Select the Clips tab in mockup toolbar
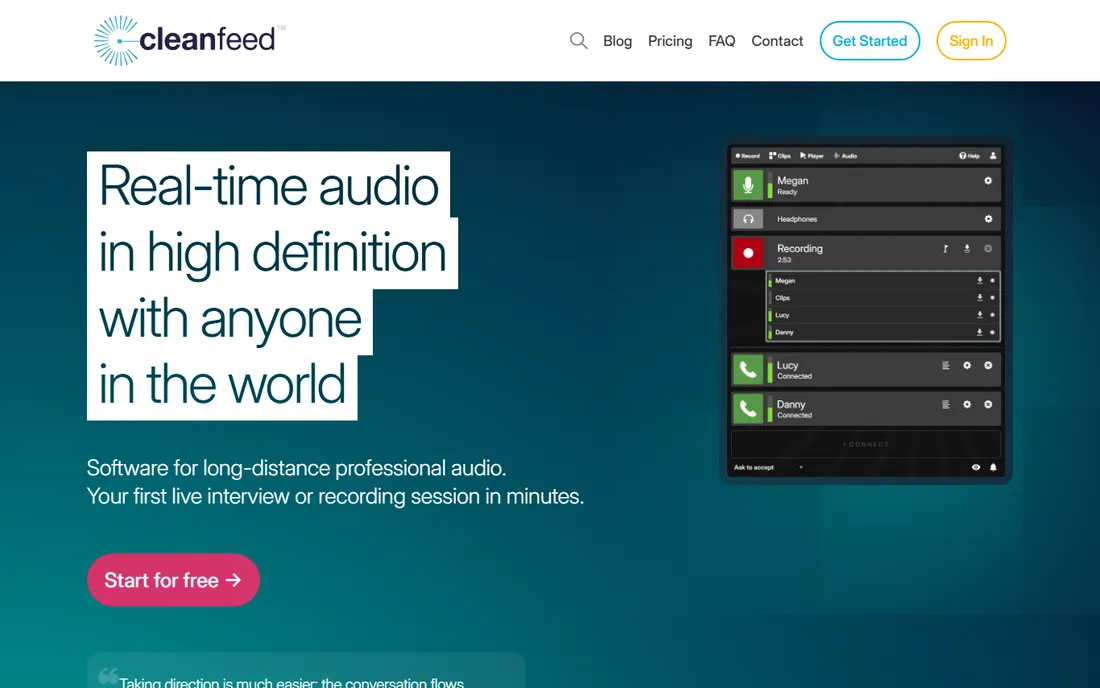This screenshot has height=688, width=1100. (779, 156)
